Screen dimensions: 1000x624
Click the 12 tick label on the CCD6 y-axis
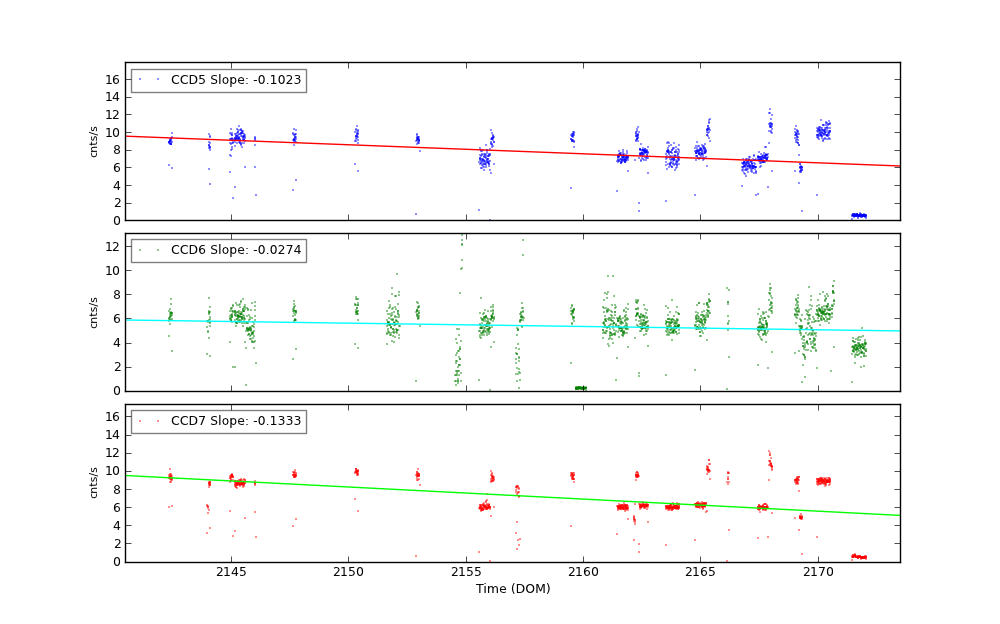click(113, 246)
